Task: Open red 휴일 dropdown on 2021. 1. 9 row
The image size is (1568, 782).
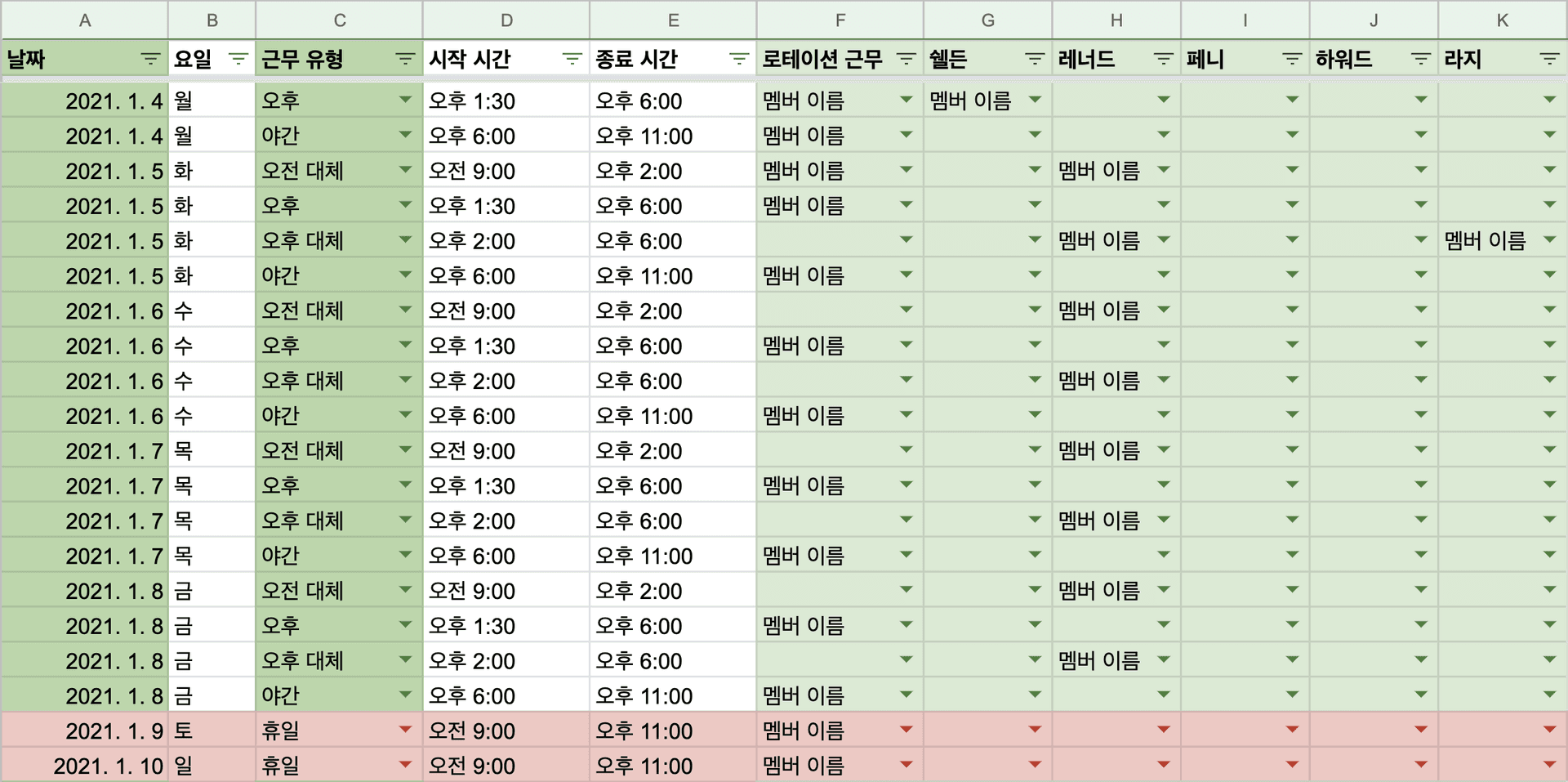Action: 405,730
